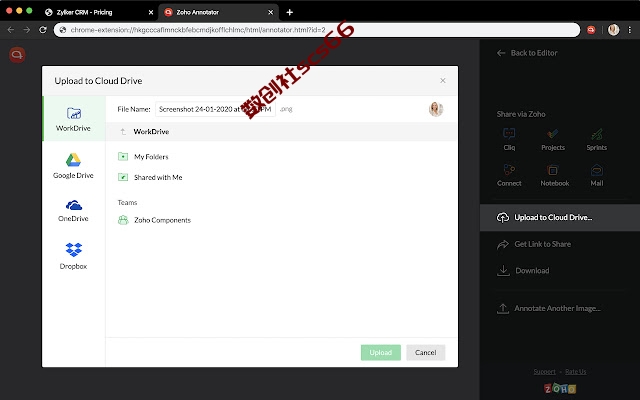
Task: Open the browser profile avatar
Action: 613,30
